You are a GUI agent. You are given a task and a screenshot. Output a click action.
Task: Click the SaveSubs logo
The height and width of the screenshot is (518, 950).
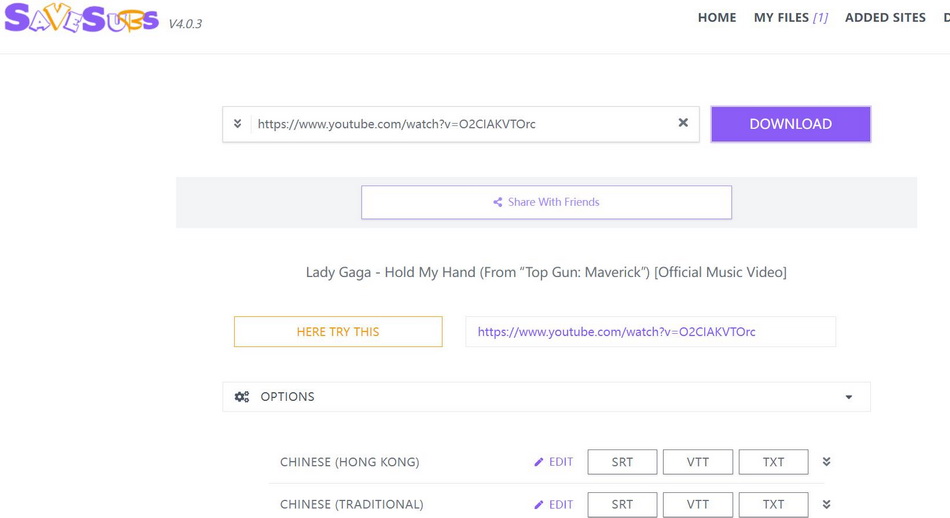pos(82,20)
